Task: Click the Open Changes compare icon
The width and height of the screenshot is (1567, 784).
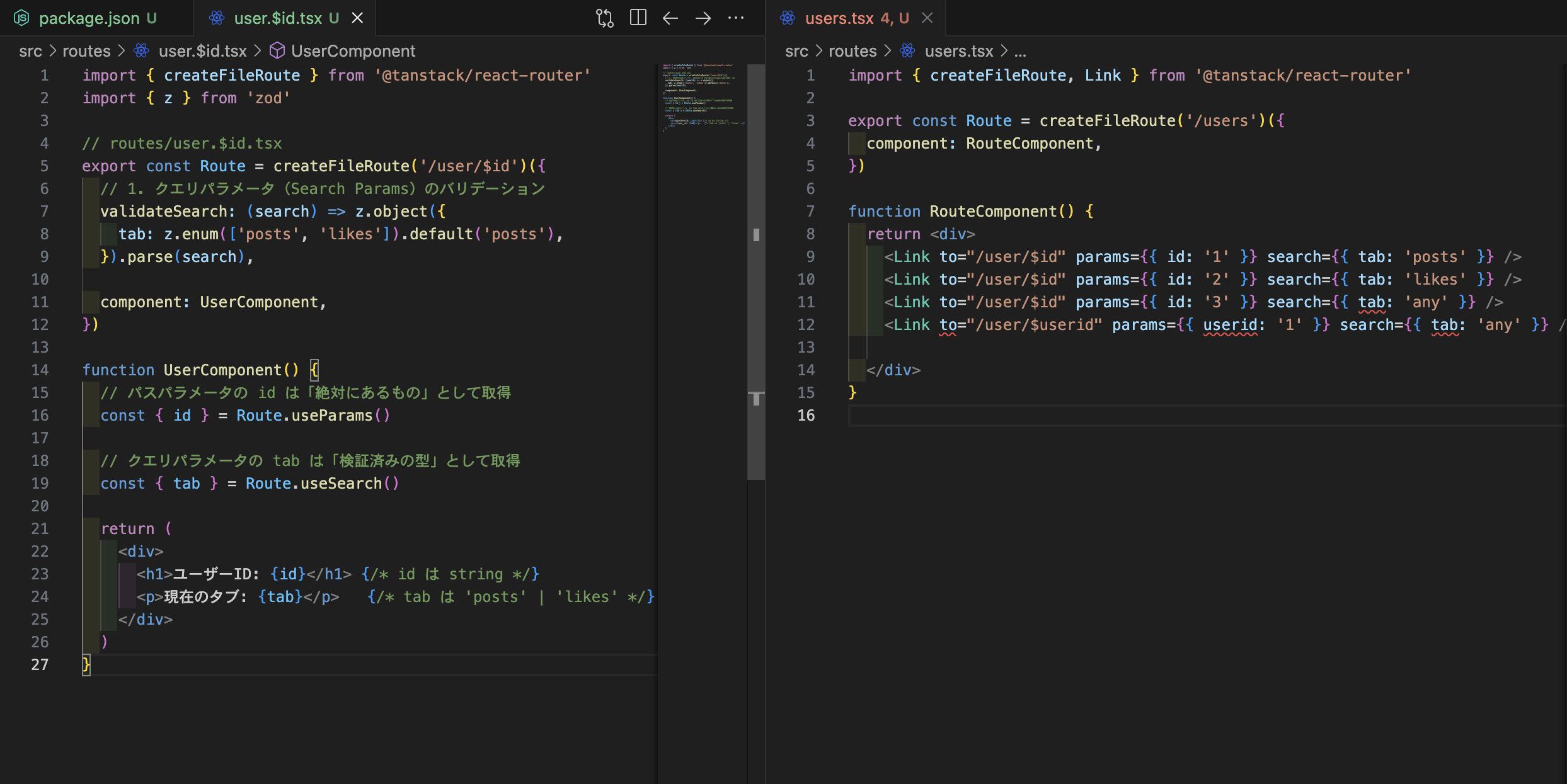Action: point(605,18)
